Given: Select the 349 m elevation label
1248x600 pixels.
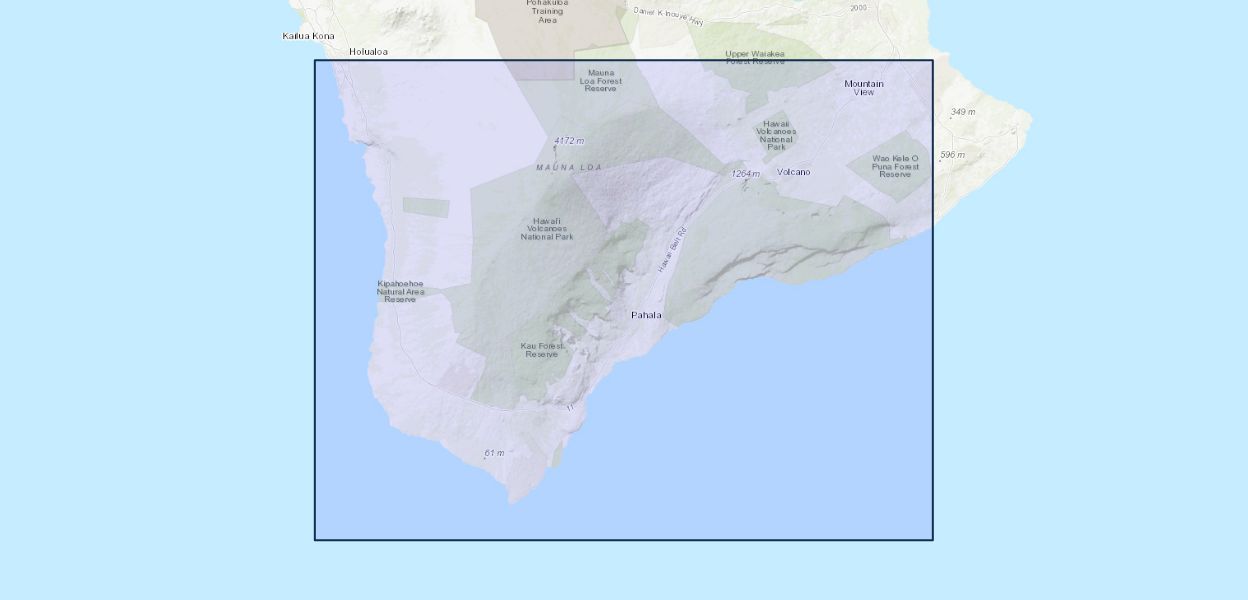Looking at the screenshot, I should pyautogui.click(x=962, y=112).
